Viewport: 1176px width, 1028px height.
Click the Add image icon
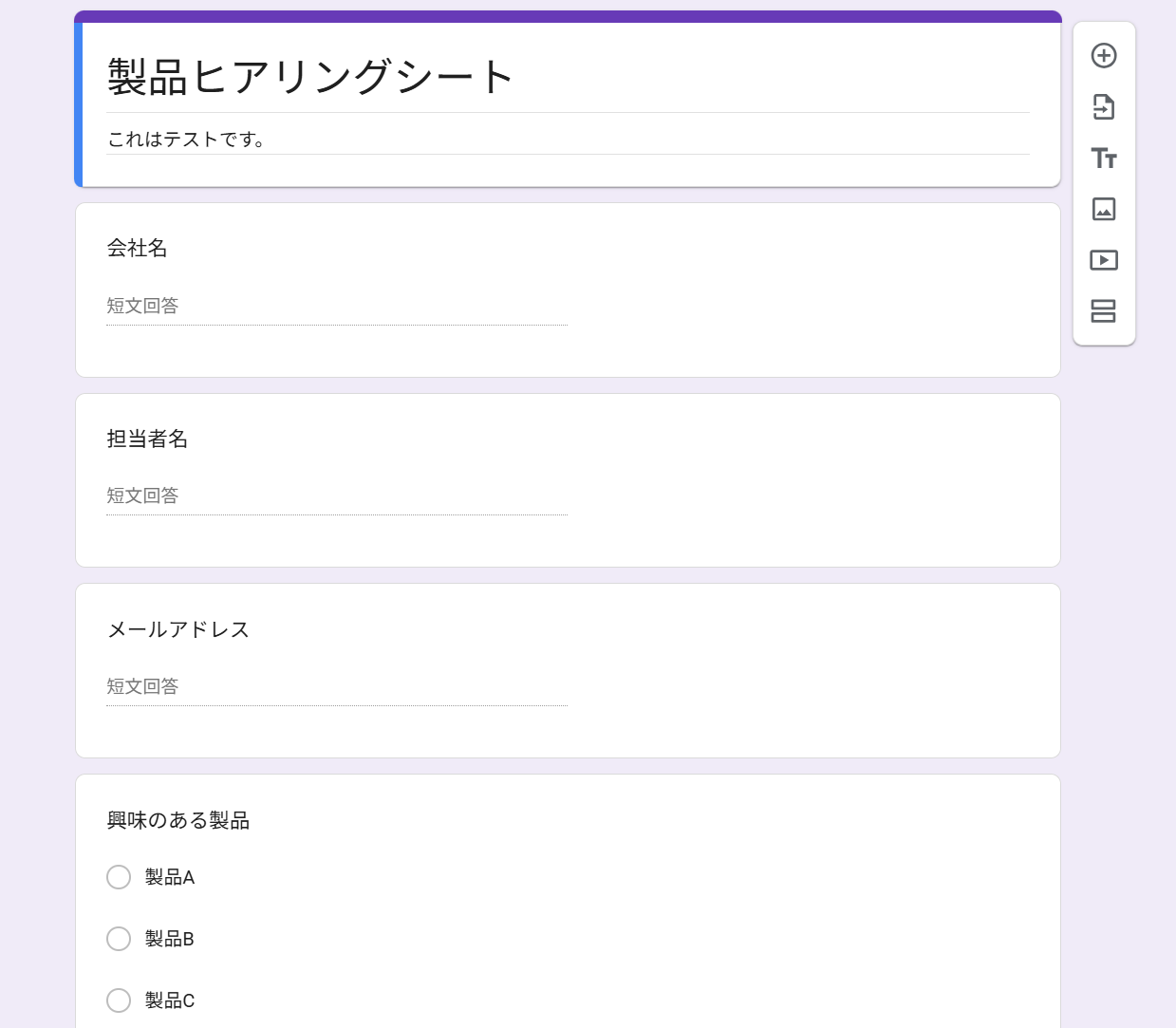(1104, 210)
